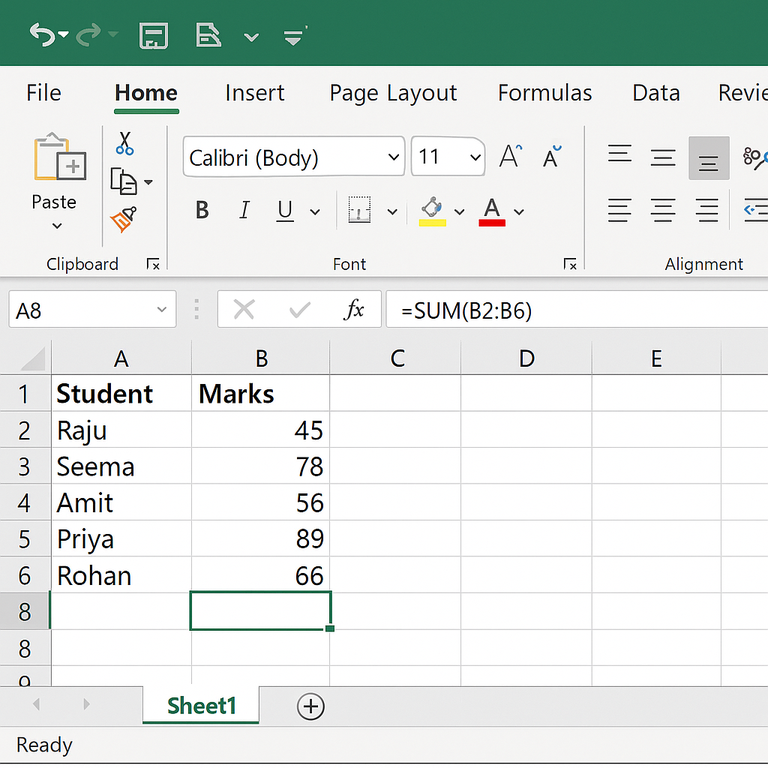
Task: Click the Cancel X in formula bar
Action: 244,310
